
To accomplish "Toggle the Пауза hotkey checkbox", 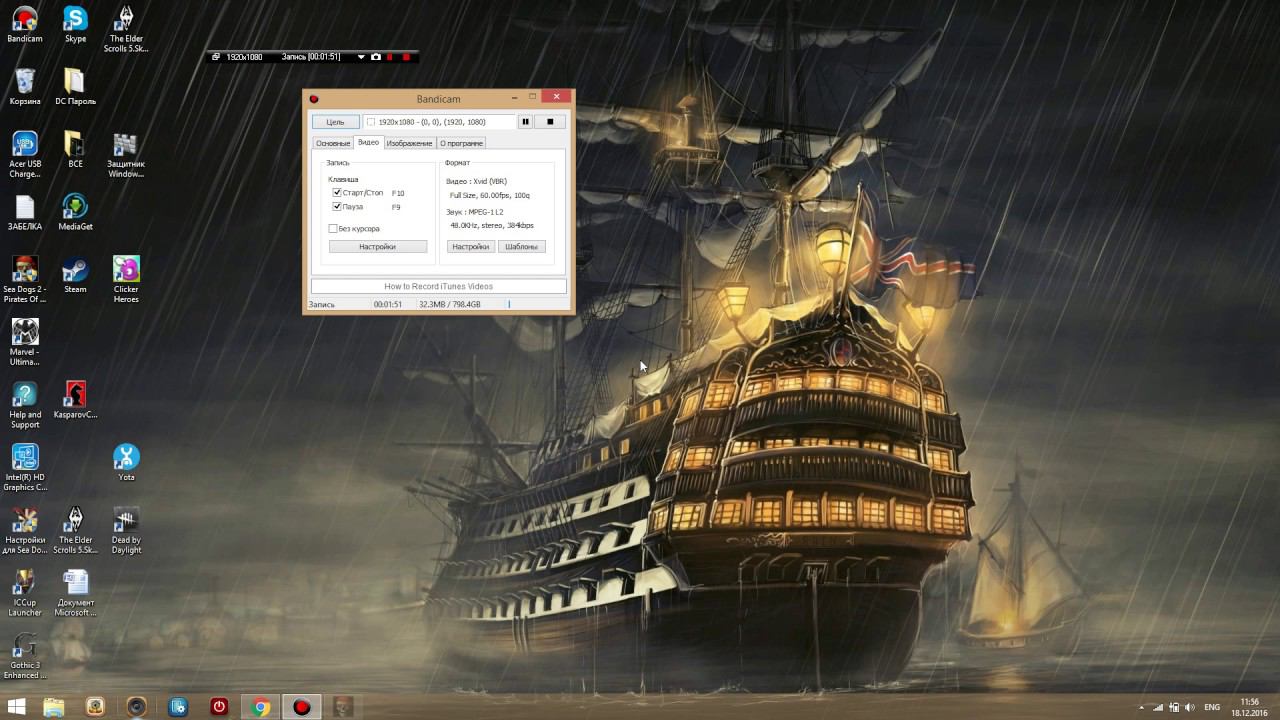I will 337,206.
